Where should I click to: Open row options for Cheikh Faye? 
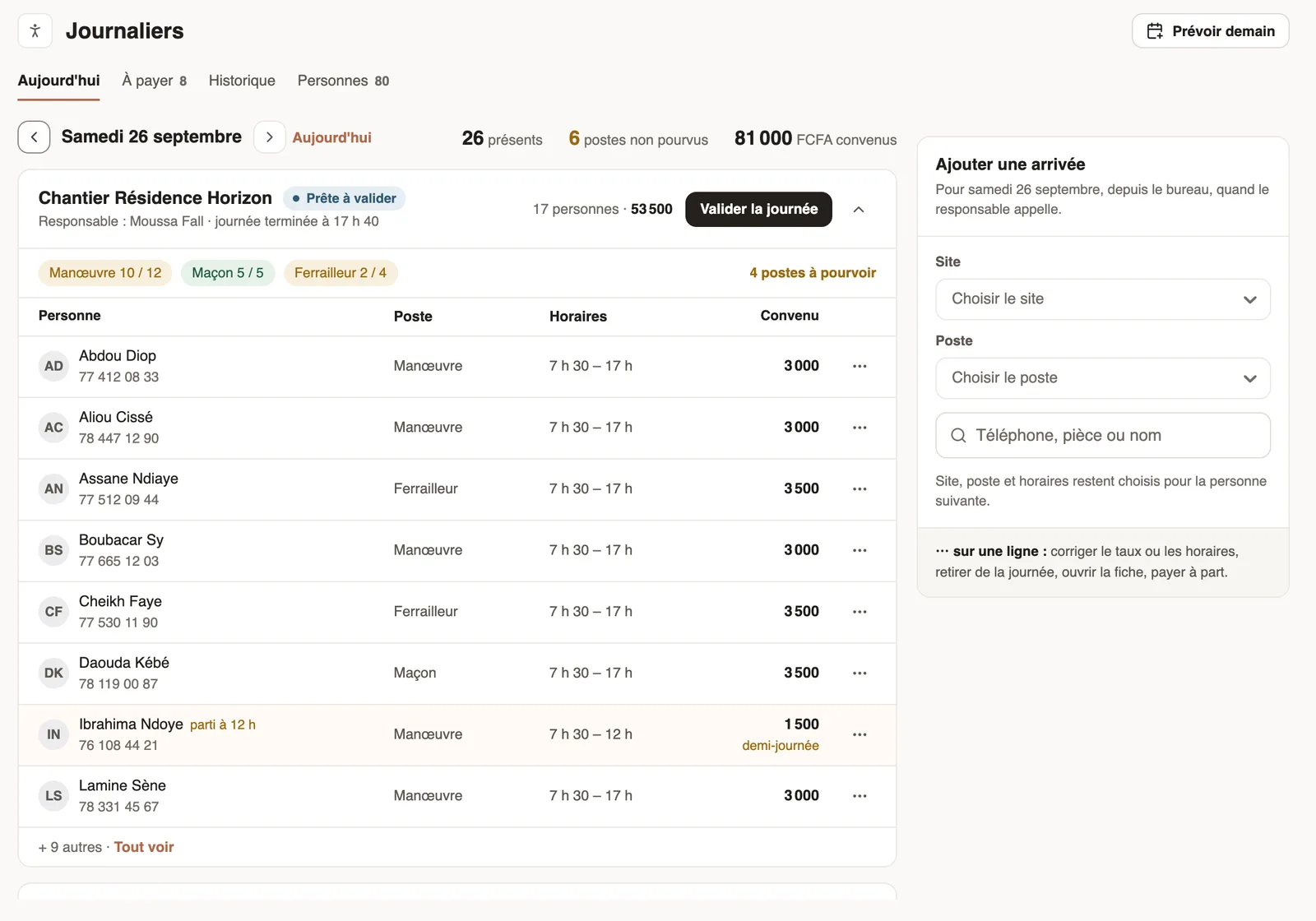coord(860,612)
